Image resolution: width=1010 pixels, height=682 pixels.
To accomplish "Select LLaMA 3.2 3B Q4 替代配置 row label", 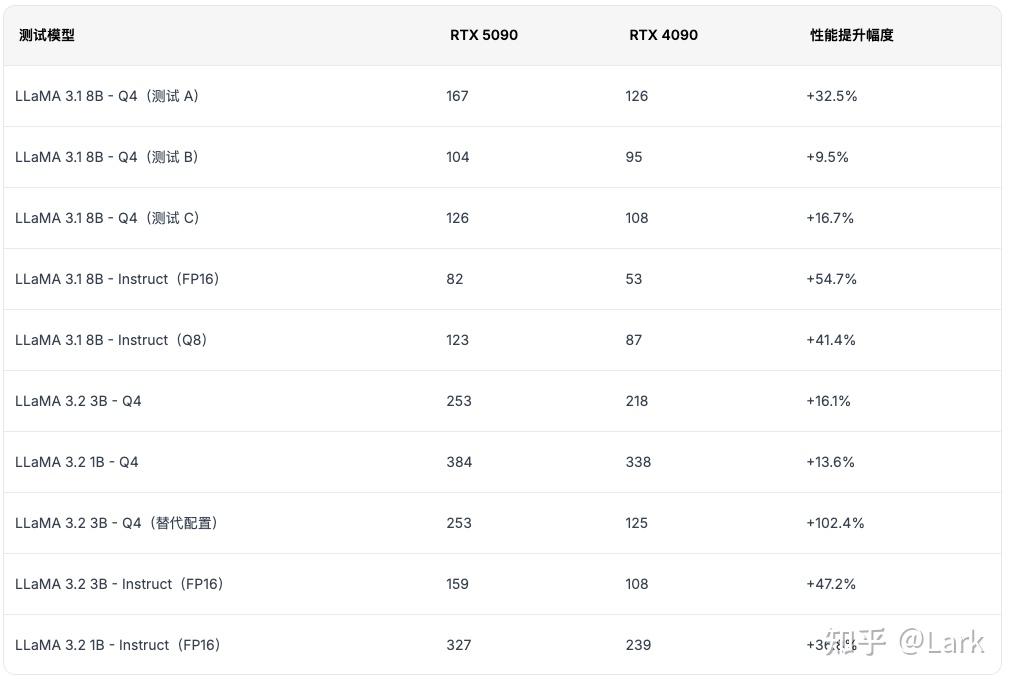I will tap(116, 523).
